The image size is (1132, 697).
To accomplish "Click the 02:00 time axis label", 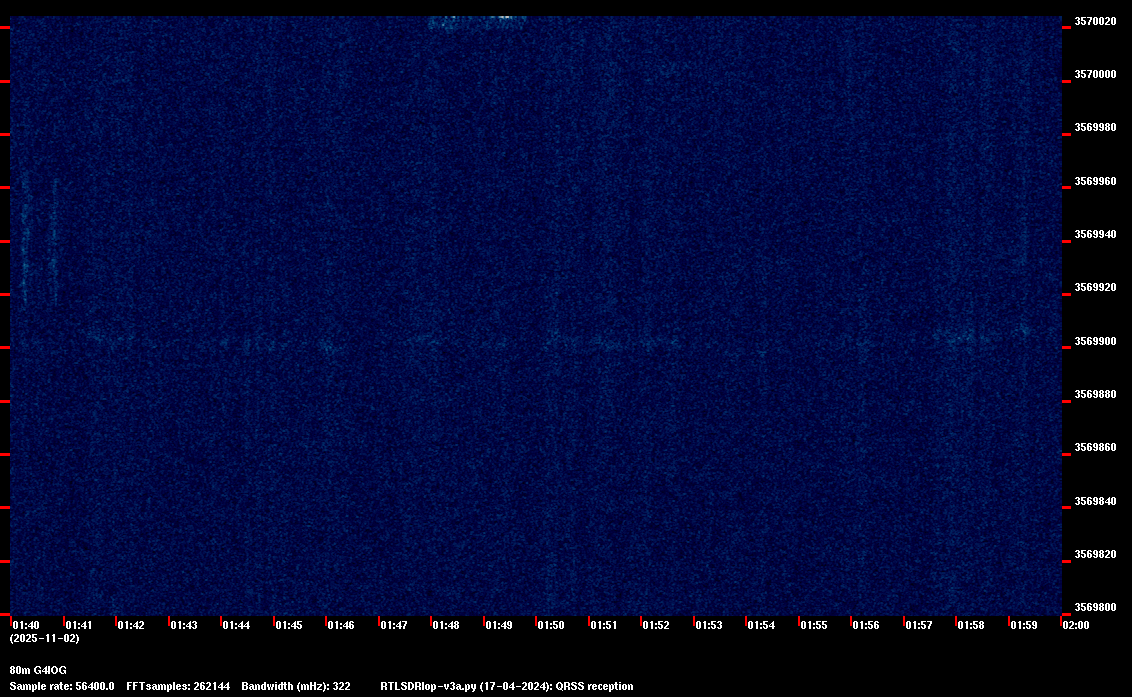I will coord(1076,625).
